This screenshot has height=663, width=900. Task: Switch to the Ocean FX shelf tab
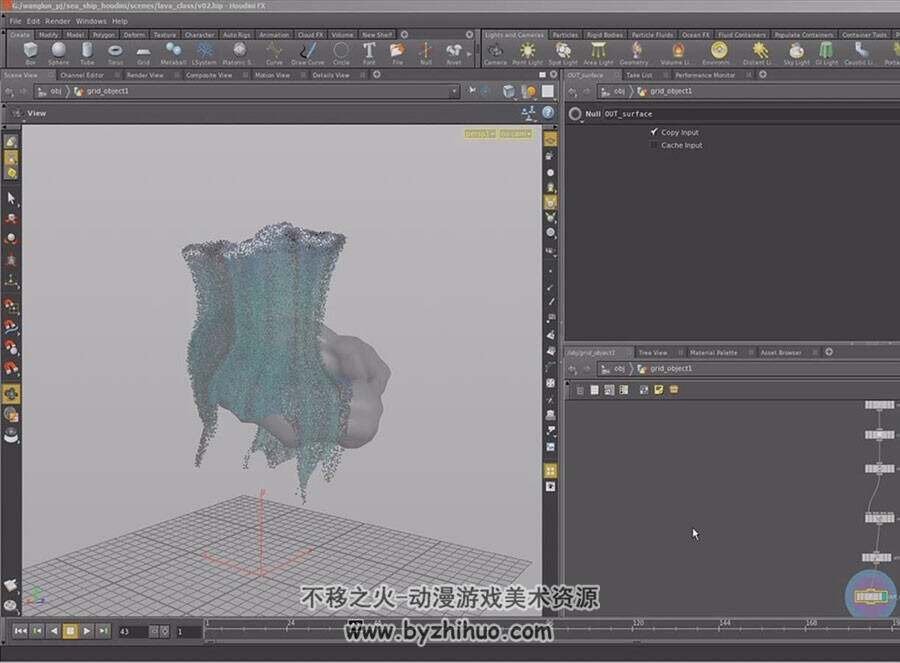pos(696,35)
